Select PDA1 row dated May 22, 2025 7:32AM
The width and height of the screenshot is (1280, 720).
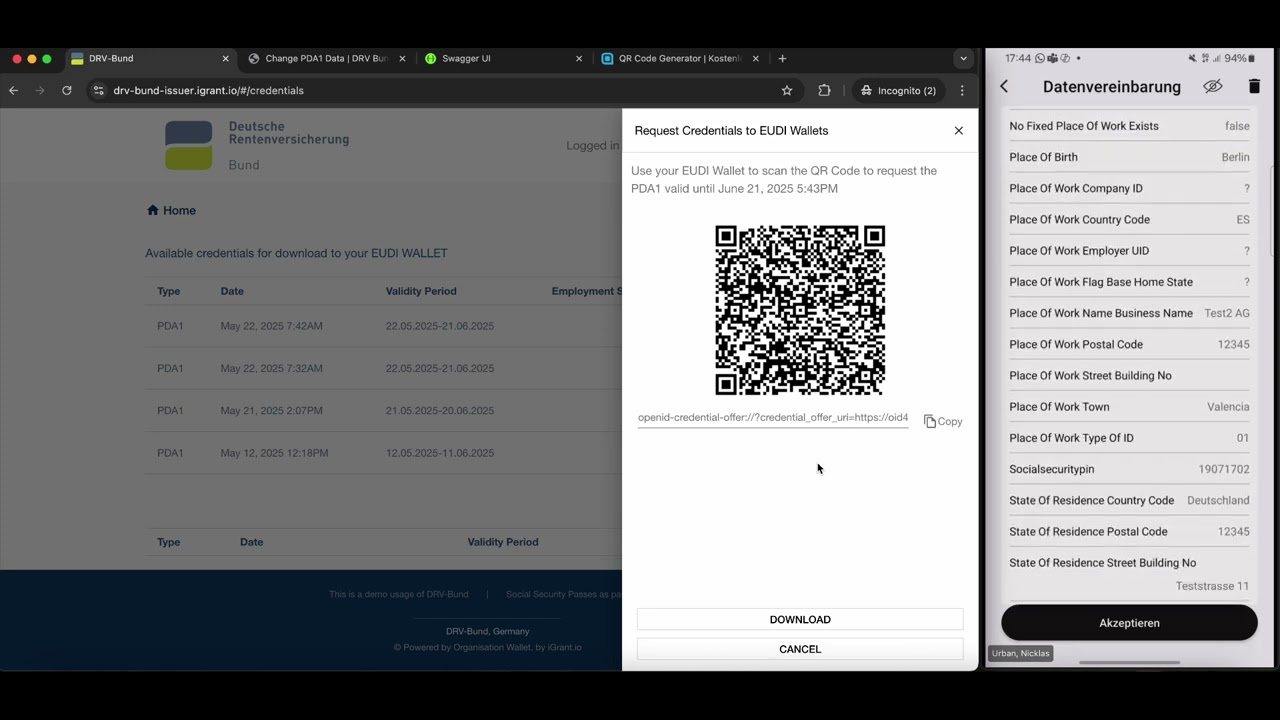point(385,368)
